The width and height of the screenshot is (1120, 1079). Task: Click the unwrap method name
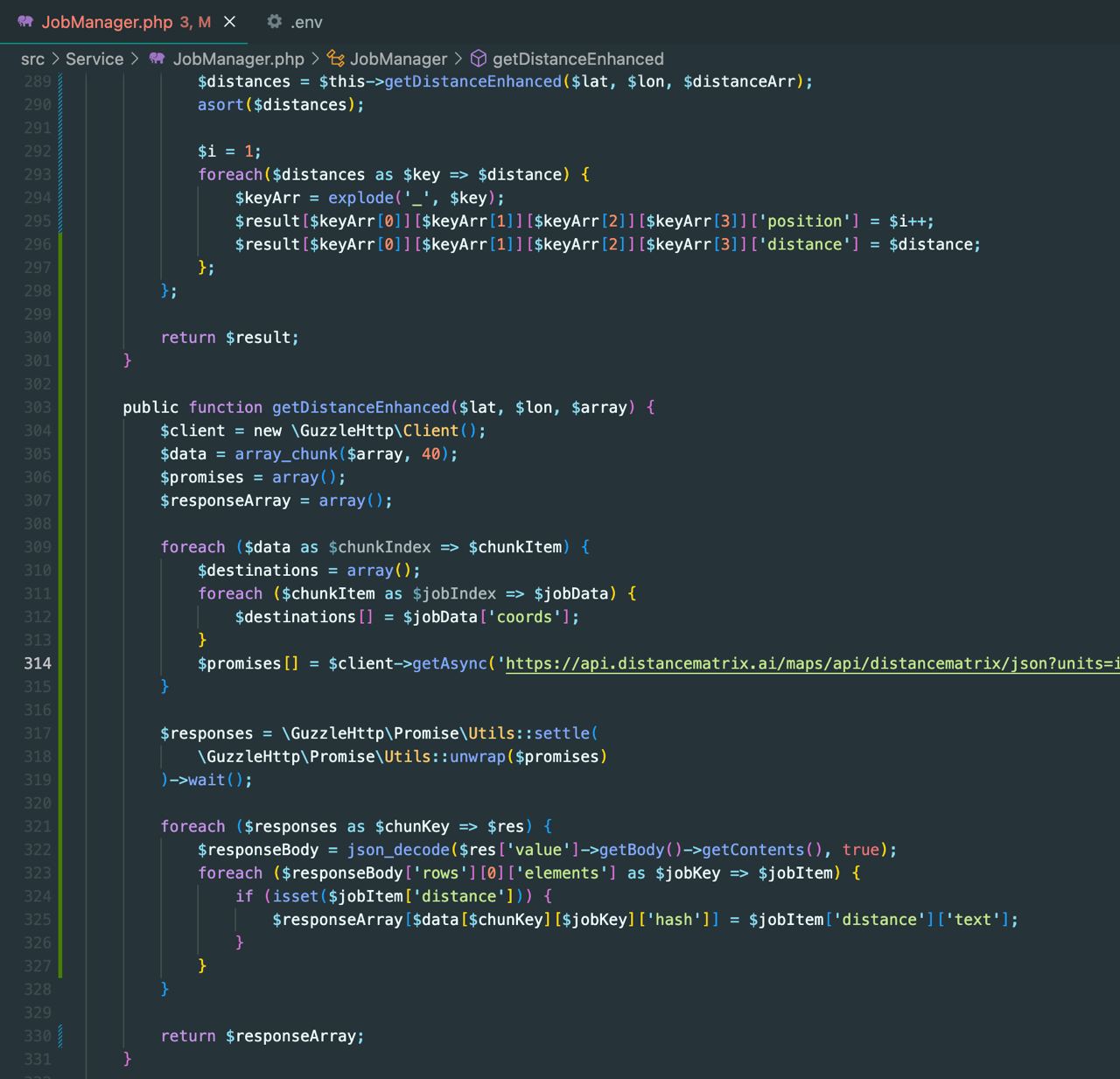coord(477,756)
